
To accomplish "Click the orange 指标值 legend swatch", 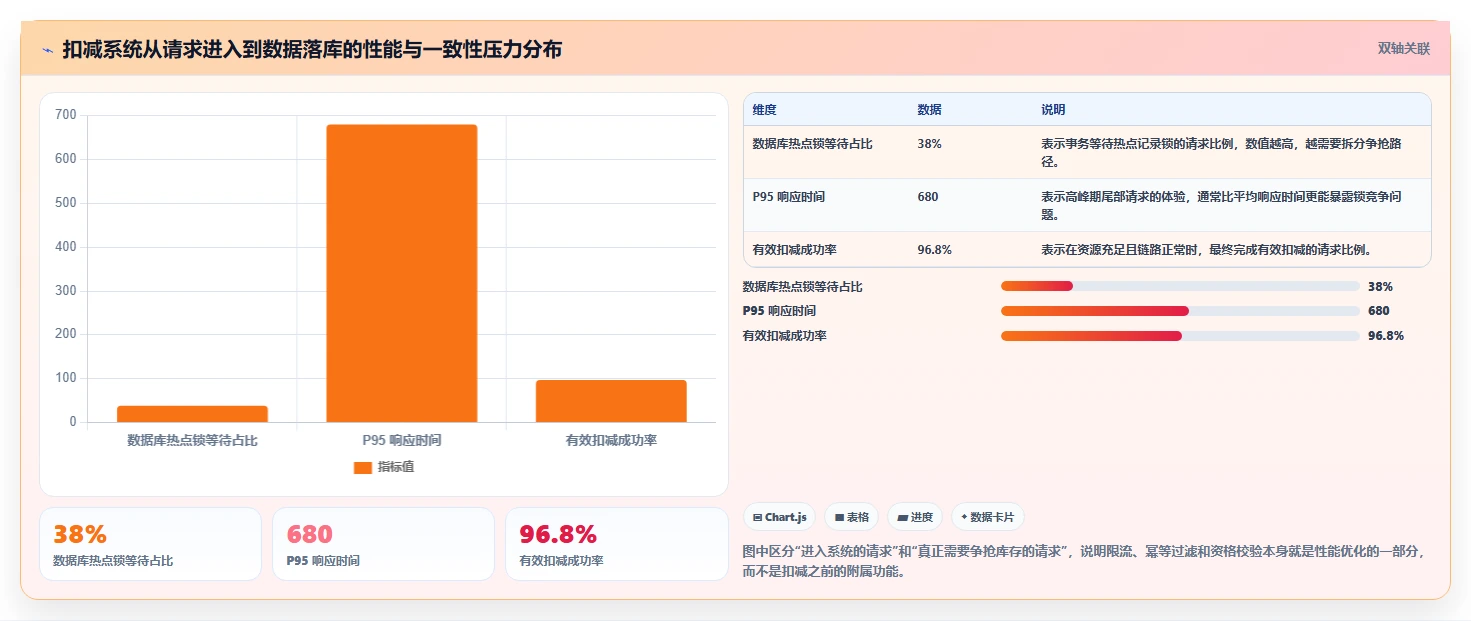I will pyautogui.click(x=362, y=467).
